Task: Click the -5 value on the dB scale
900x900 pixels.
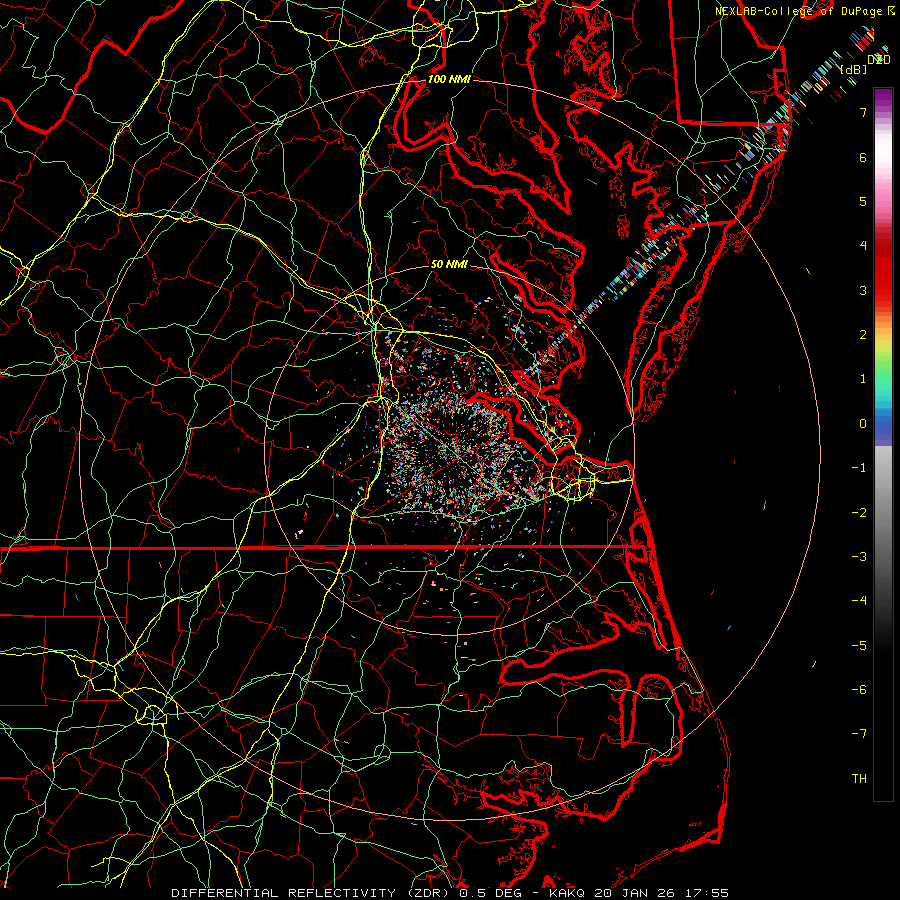Action: (859, 646)
